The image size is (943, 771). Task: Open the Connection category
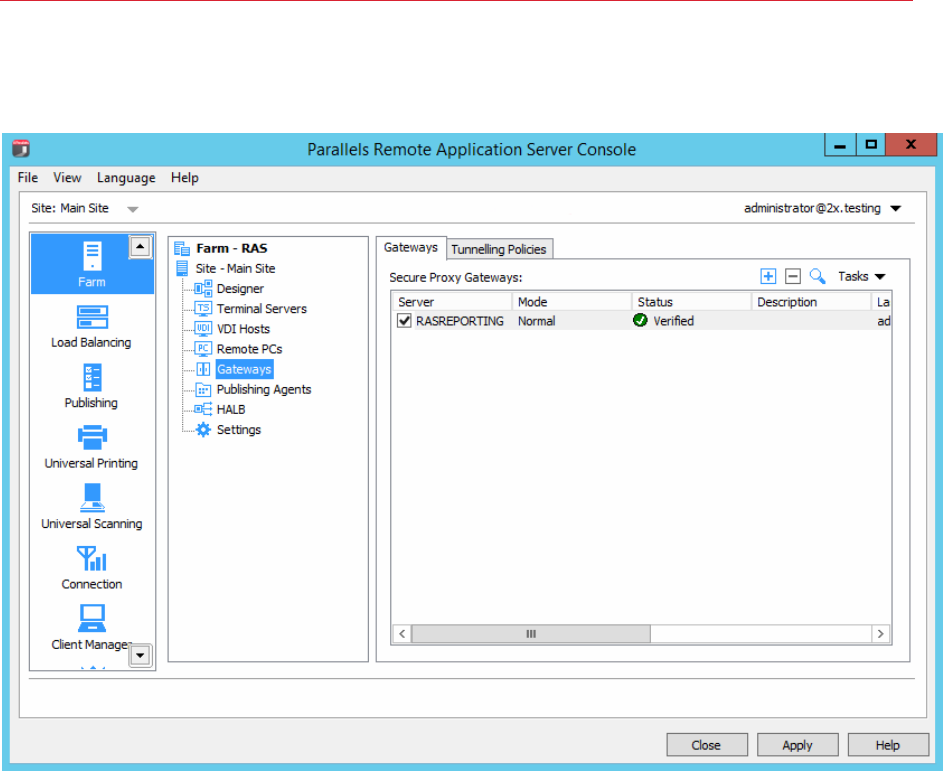point(91,568)
